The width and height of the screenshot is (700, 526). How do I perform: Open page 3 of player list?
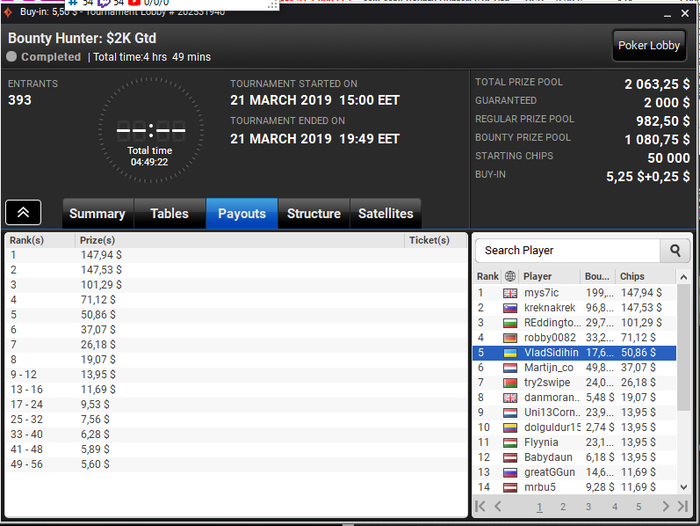click(x=588, y=507)
